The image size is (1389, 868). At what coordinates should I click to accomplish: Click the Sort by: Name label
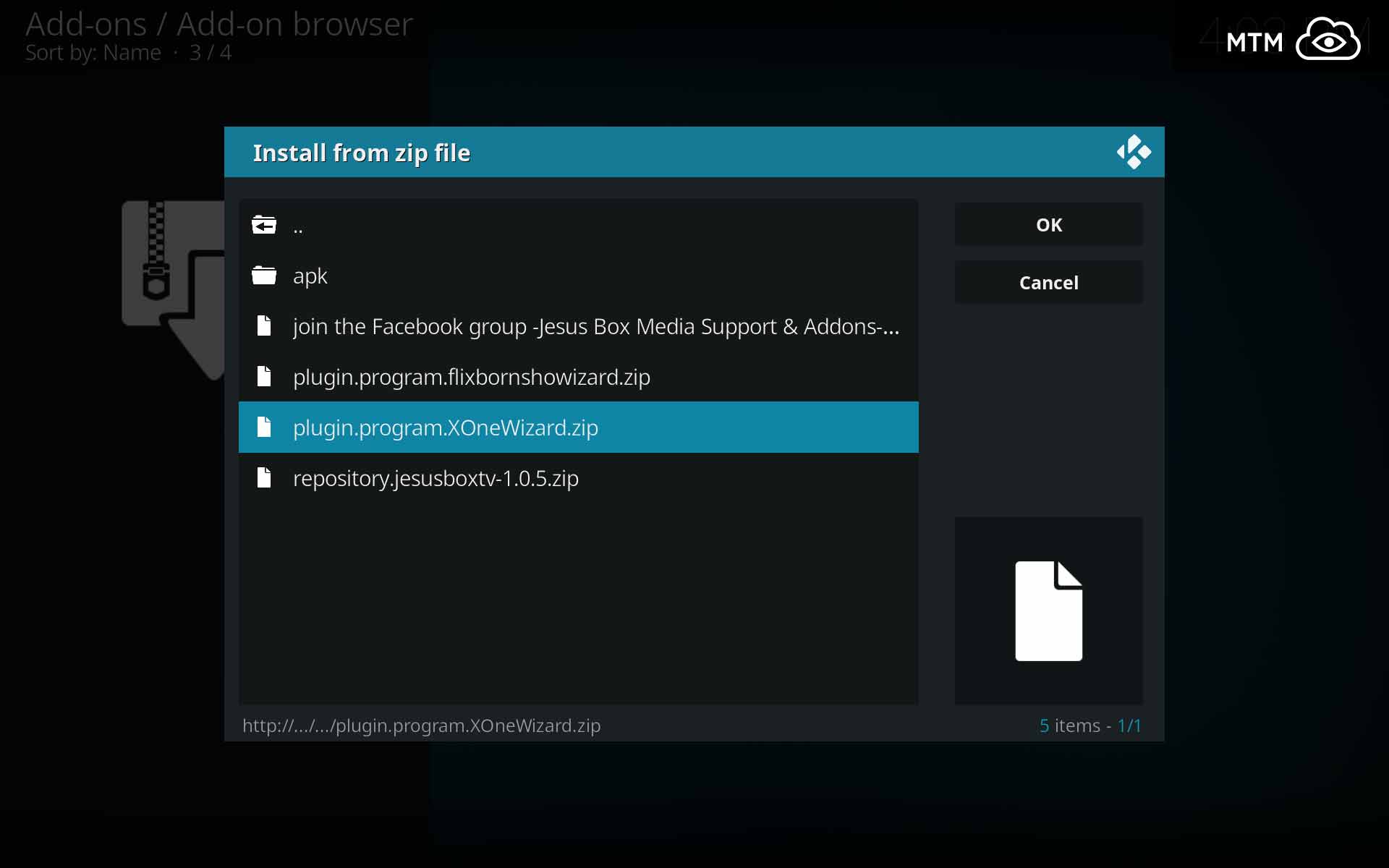pos(93,53)
